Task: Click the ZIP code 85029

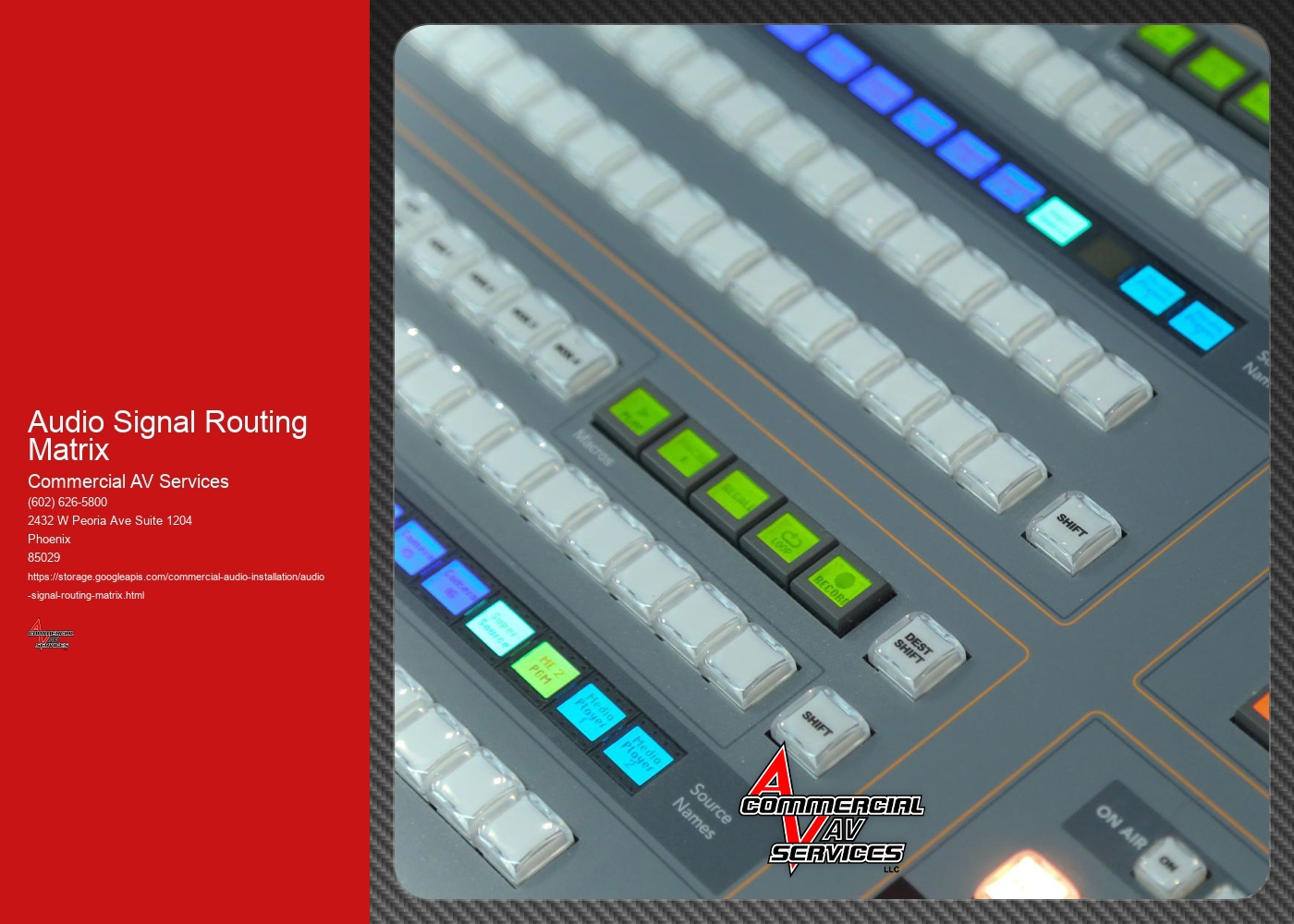Action: (x=43, y=557)
